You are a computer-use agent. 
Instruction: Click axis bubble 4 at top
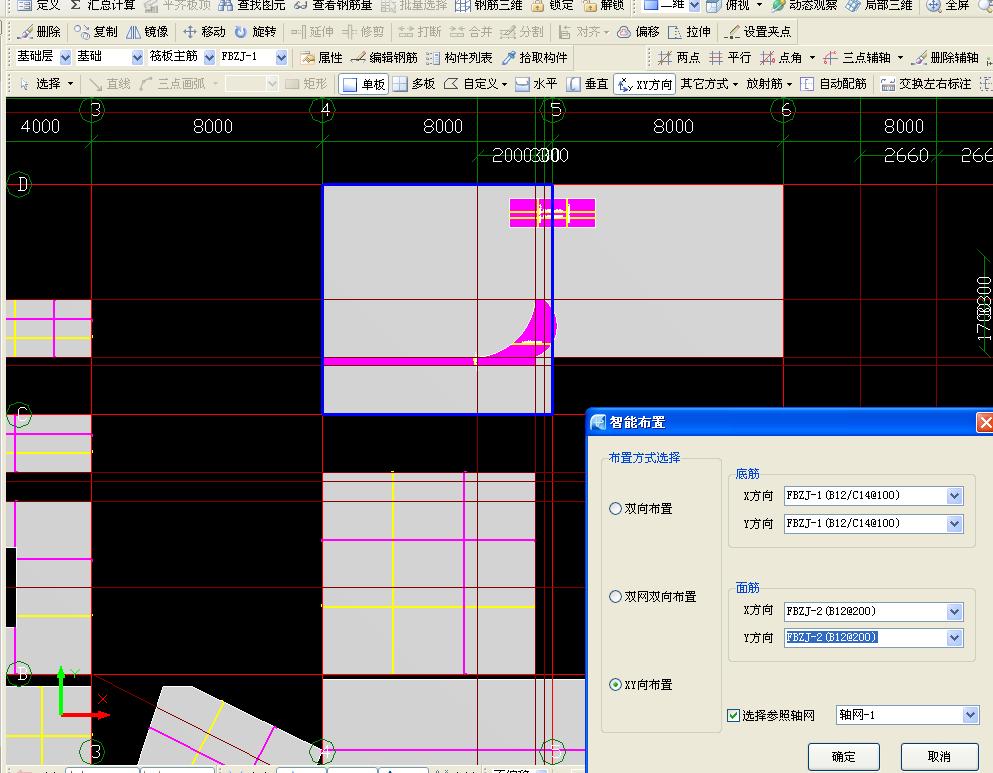pyautogui.click(x=323, y=110)
